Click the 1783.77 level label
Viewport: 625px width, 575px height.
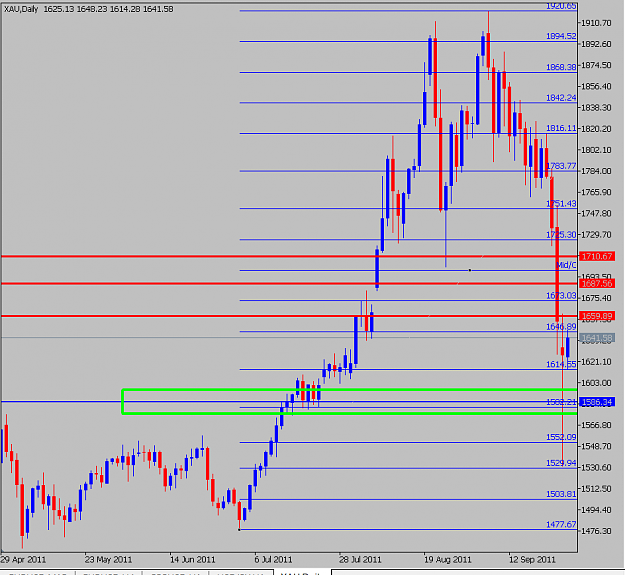[x=561, y=166]
